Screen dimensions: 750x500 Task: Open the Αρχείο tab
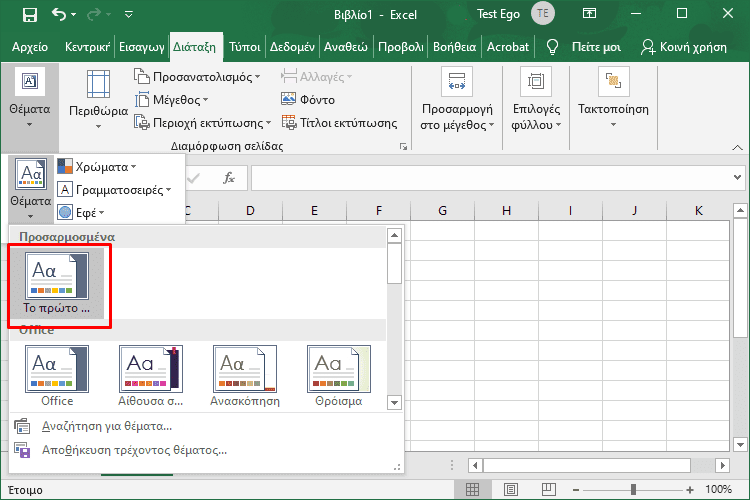coord(30,47)
